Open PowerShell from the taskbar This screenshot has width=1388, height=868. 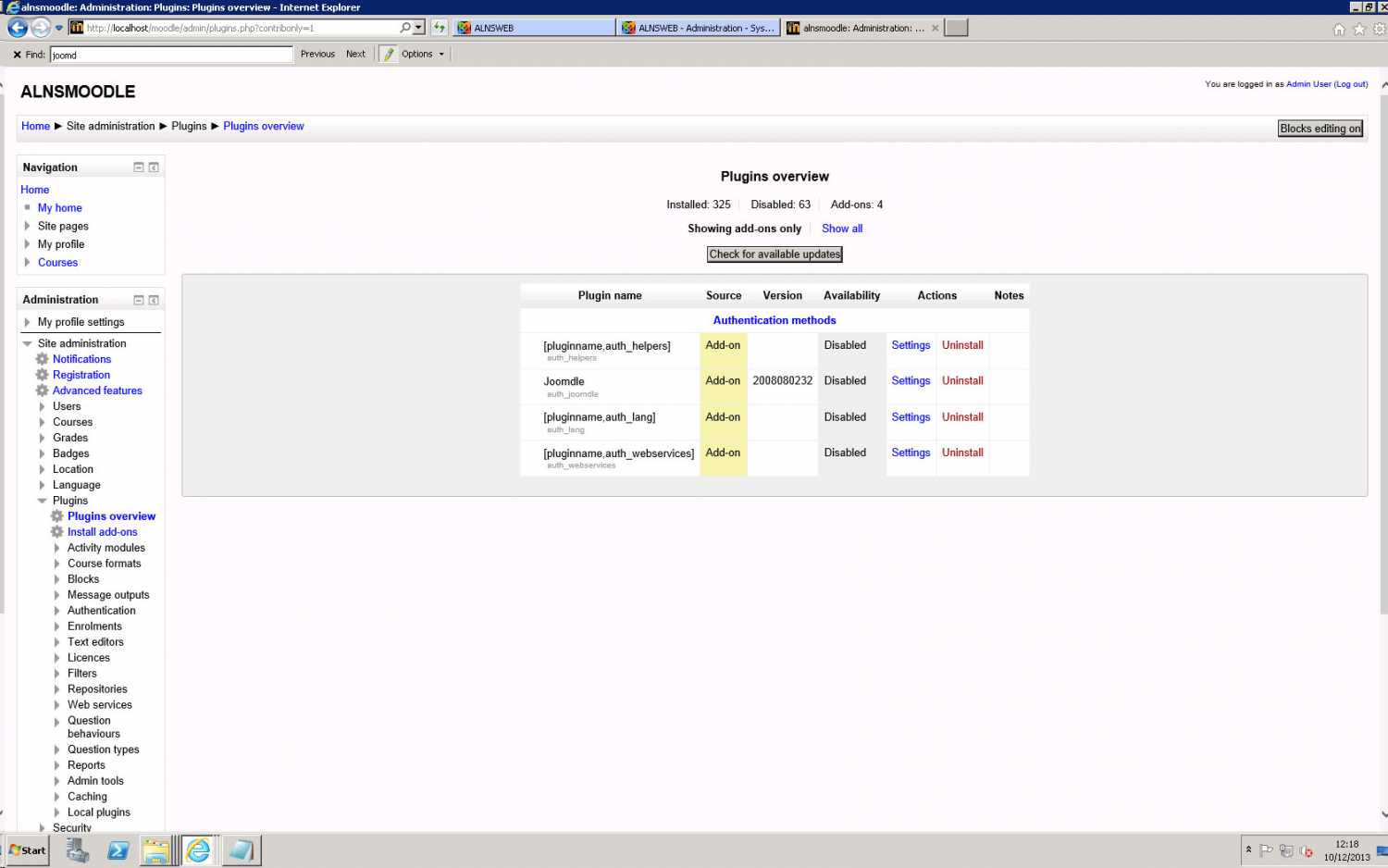point(118,850)
